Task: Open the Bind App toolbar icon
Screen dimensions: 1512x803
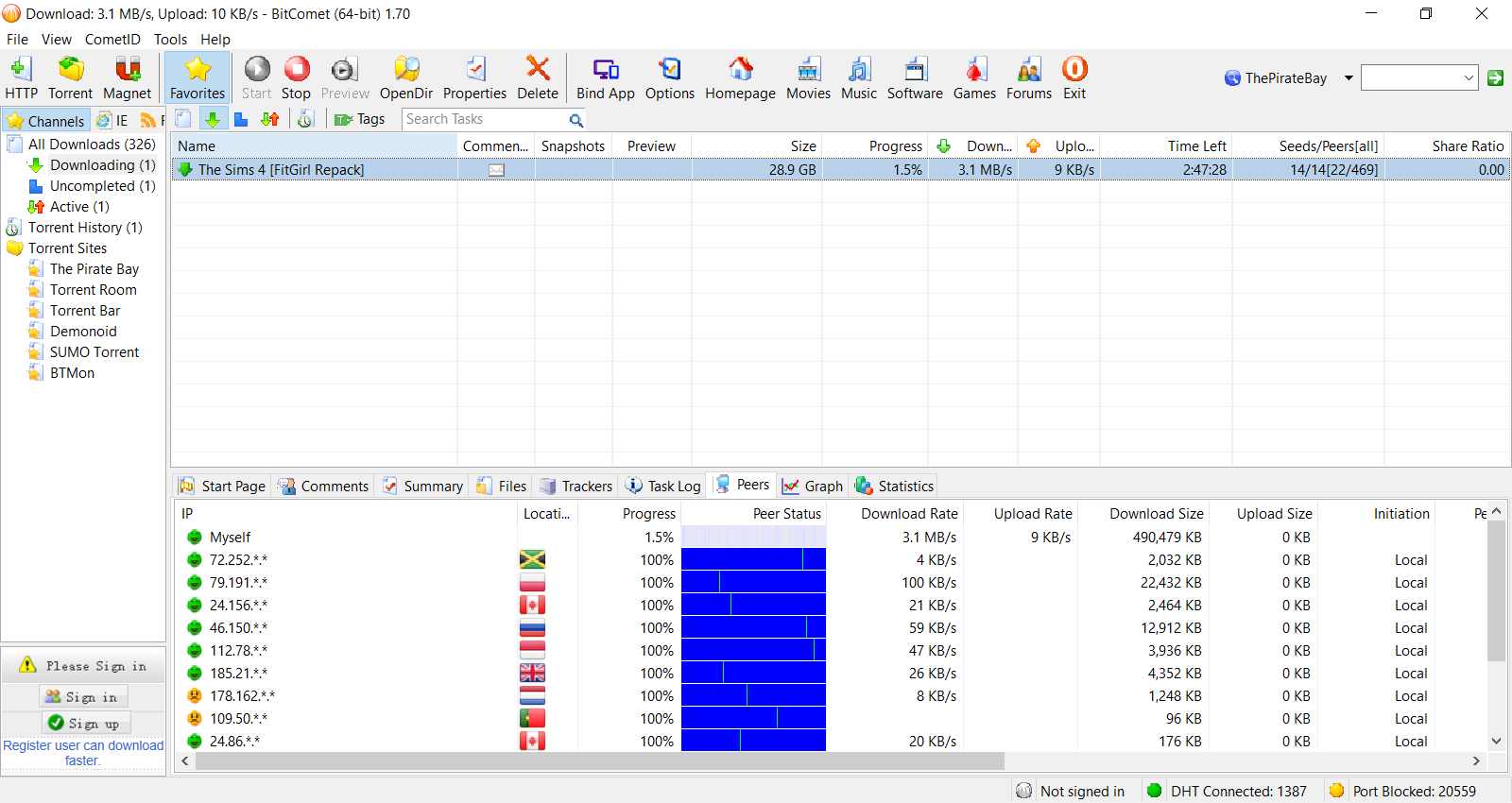Action: tap(605, 77)
